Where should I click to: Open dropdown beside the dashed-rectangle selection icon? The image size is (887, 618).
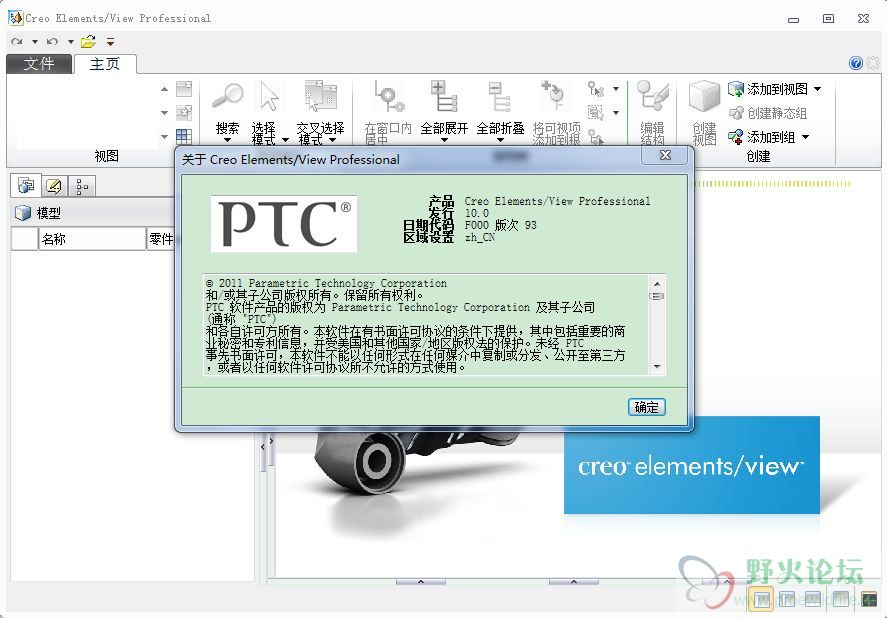616,113
